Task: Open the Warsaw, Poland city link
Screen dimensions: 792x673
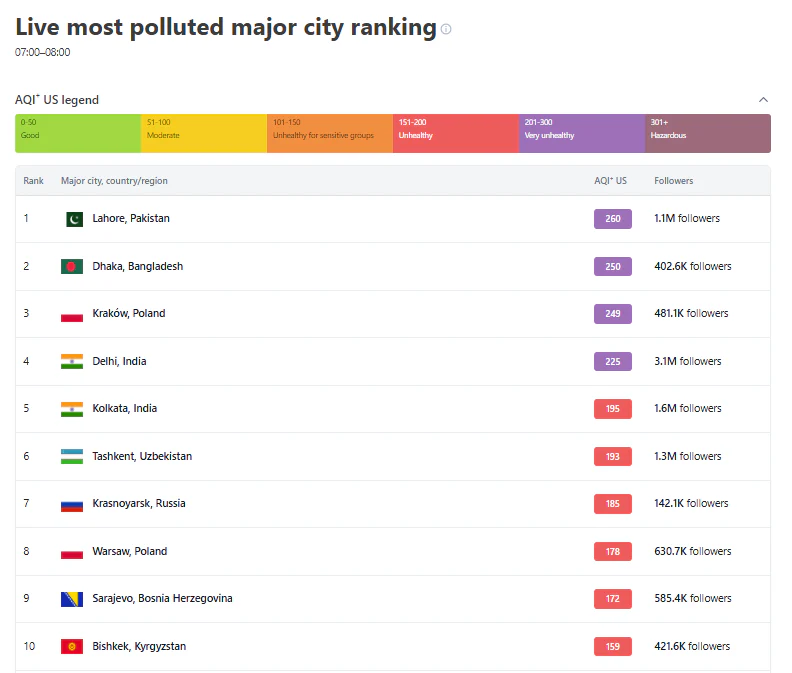Action: coord(130,551)
